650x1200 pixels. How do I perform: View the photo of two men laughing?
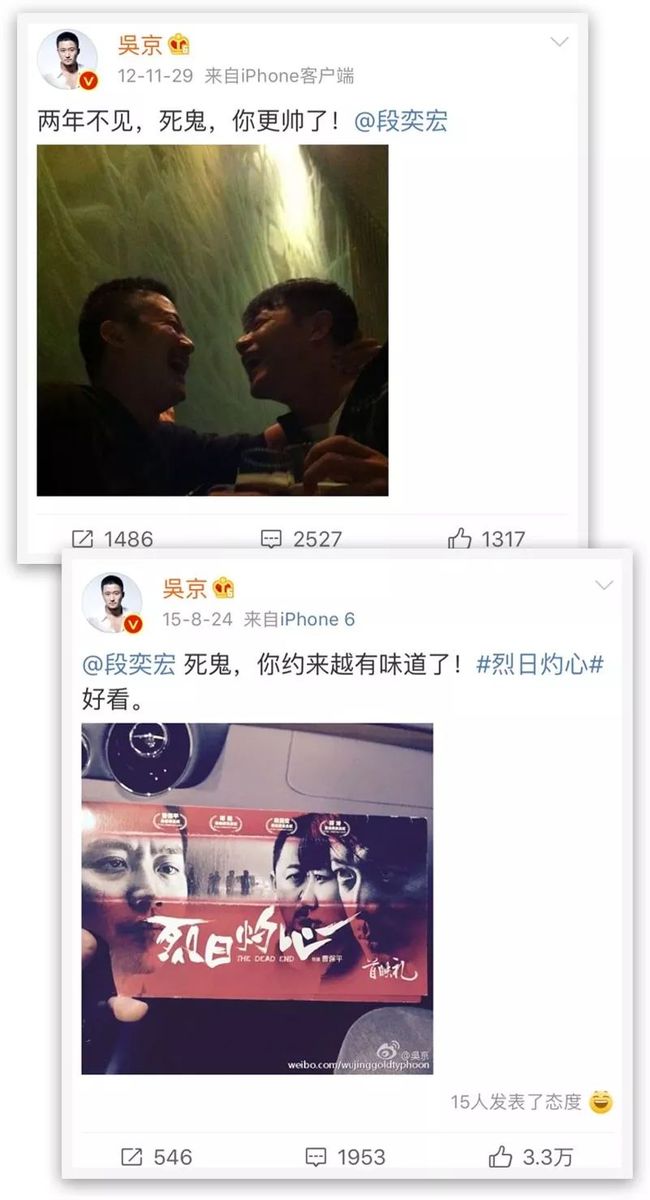[213, 320]
